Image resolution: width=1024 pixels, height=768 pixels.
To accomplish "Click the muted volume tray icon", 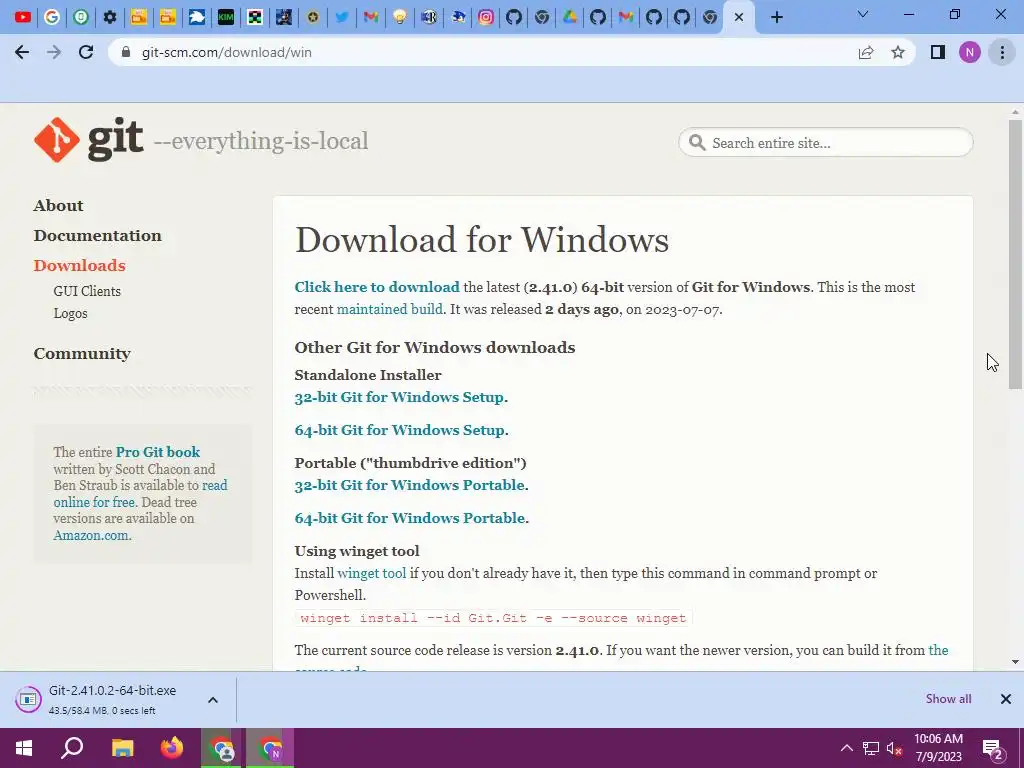I will pyautogui.click(x=895, y=748).
